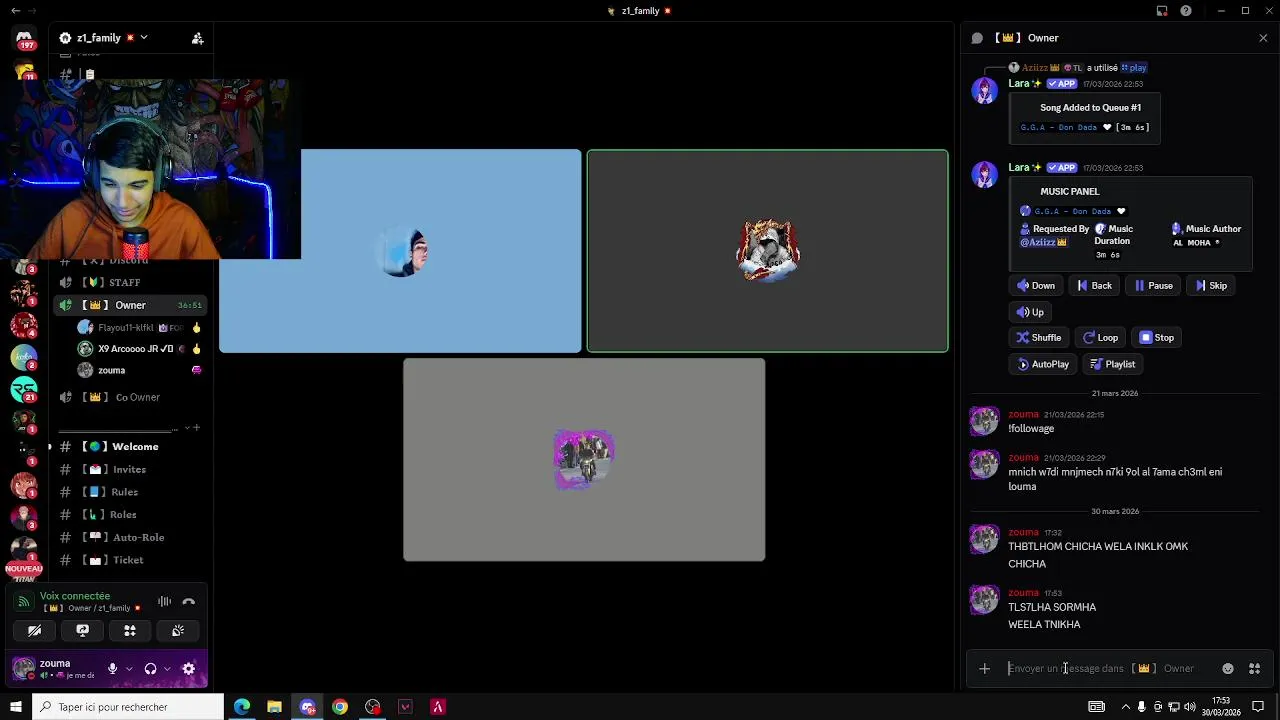The height and width of the screenshot is (720, 1280).
Task: Open the Invites text channel
Action: [x=130, y=469]
